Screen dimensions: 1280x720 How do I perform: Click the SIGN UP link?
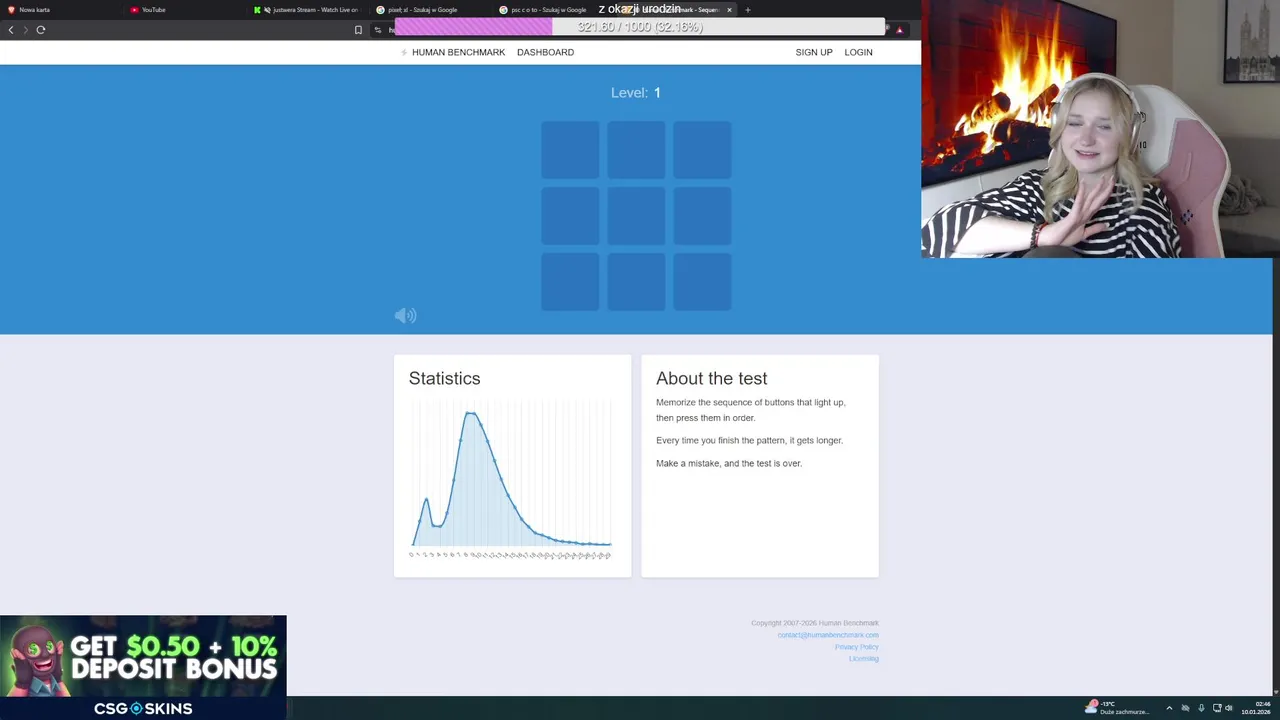(814, 52)
